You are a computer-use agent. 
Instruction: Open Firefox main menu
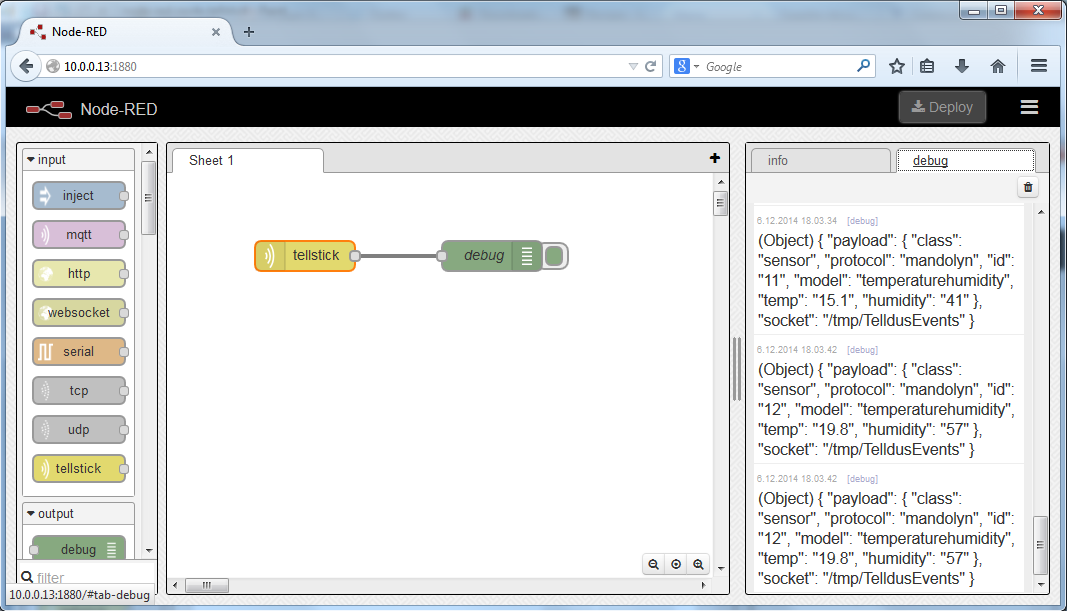[1038, 66]
